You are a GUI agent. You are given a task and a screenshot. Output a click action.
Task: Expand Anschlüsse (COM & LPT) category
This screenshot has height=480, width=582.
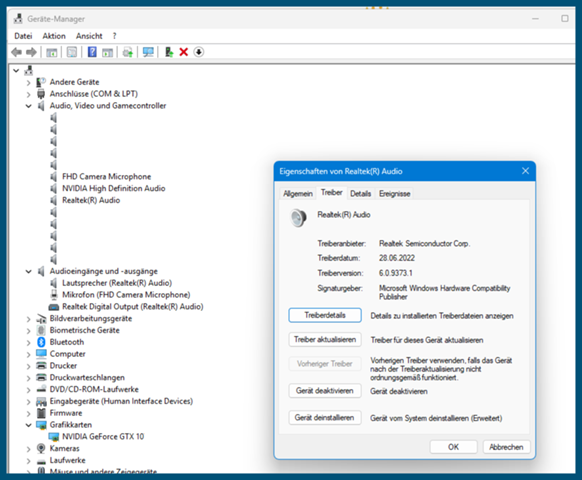(x=29, y=94)
